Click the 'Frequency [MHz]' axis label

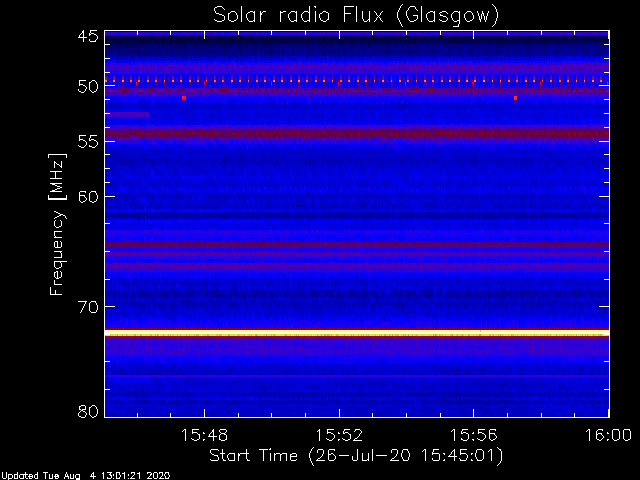coord(57,224)
